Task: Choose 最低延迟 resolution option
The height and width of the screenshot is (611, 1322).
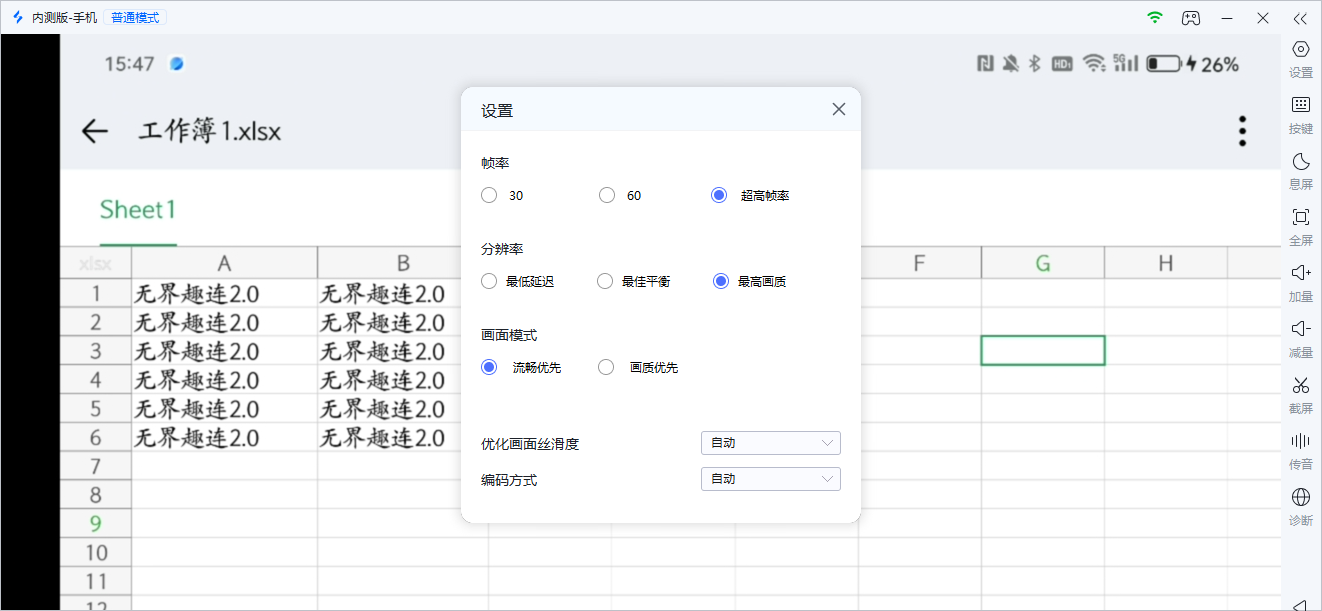Action: pos(488,281)
